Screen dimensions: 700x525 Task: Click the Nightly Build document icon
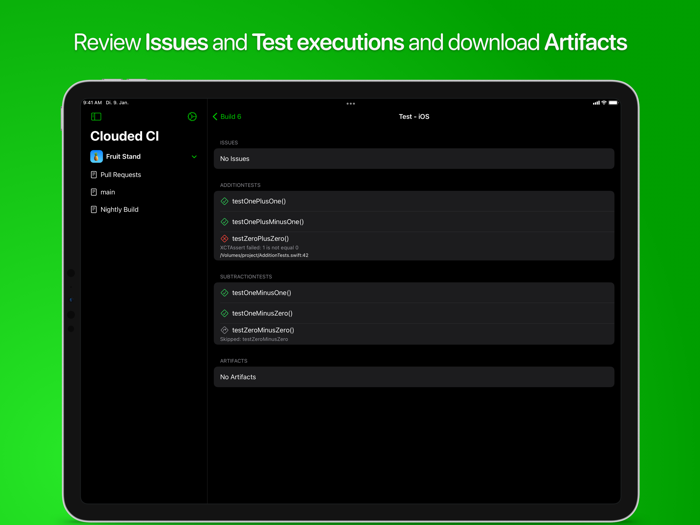click(x=94, y=209)
